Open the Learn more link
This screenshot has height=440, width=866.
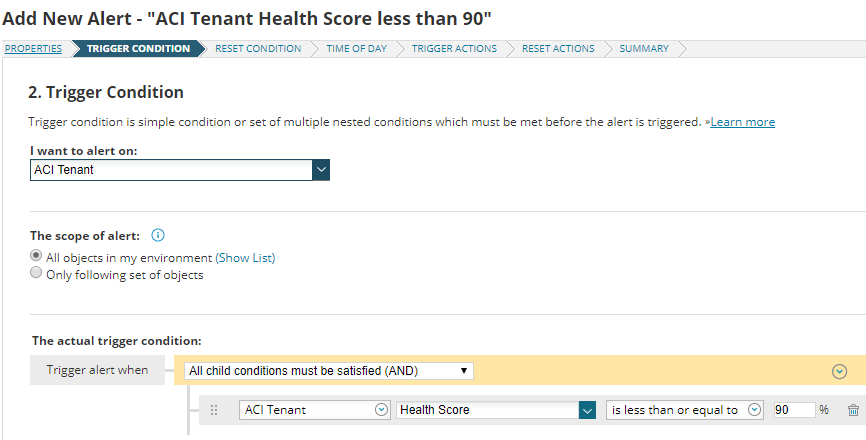click(x=742, y=122)
